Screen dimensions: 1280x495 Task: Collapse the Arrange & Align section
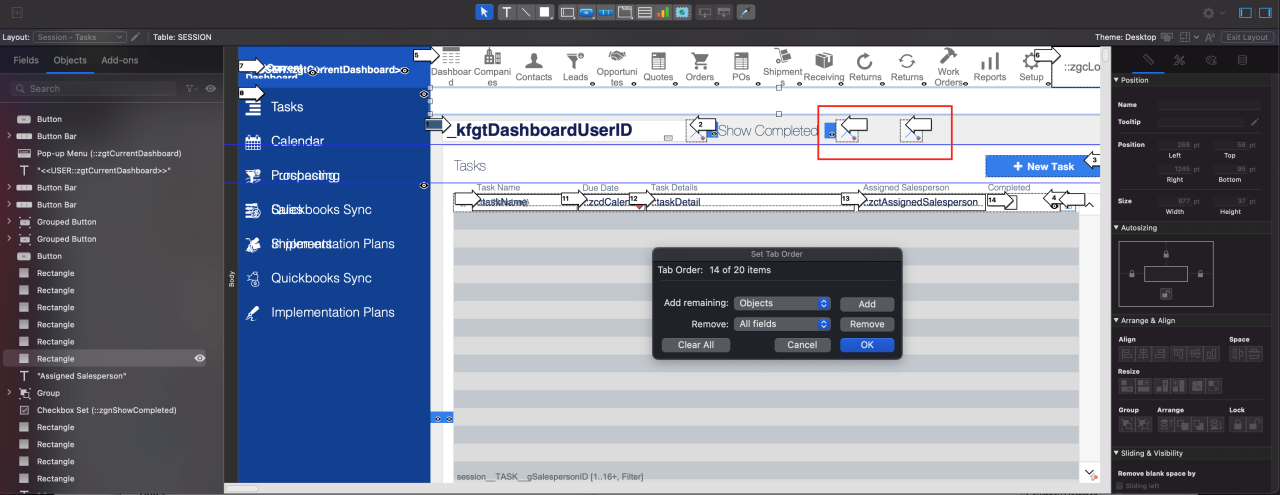(1117, 320)
